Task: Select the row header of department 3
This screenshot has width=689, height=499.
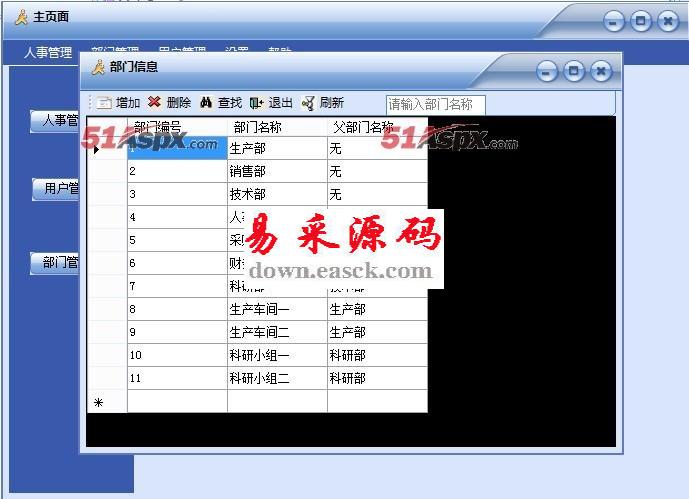Action: coord(107,194)
